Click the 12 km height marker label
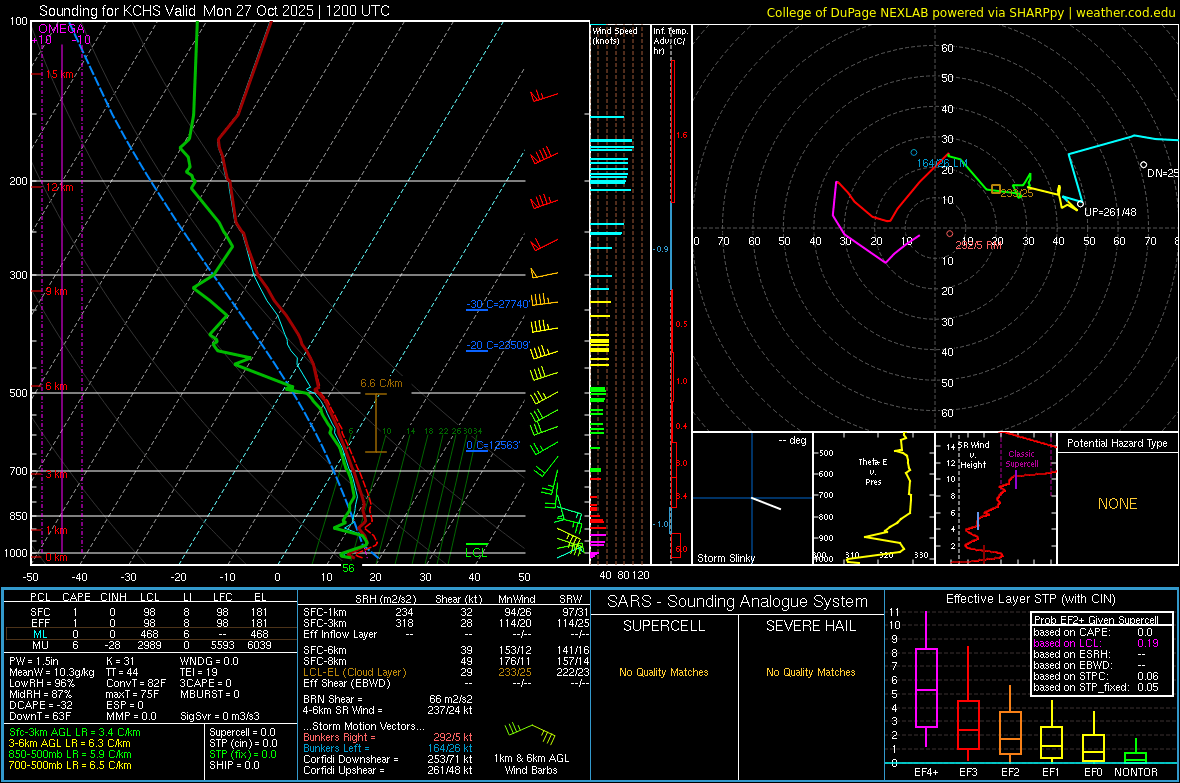1180x783 pixels. (x=59, y=187)
